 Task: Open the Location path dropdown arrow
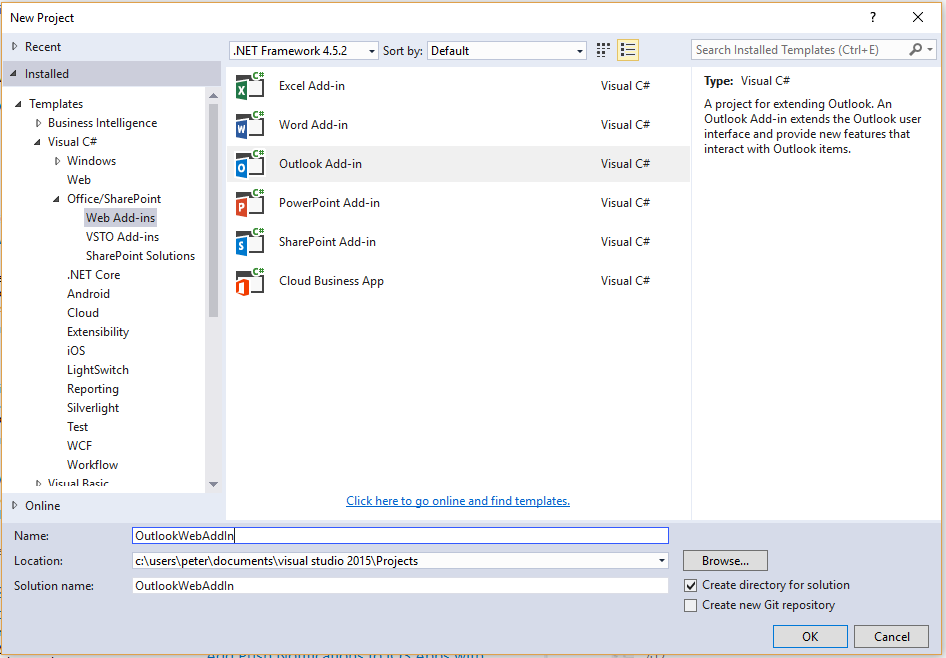pos(662,561)
